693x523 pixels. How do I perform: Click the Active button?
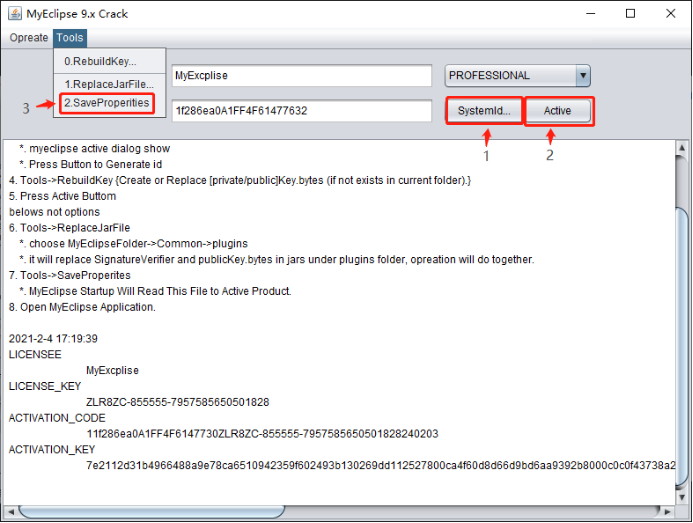click(558, 111)
